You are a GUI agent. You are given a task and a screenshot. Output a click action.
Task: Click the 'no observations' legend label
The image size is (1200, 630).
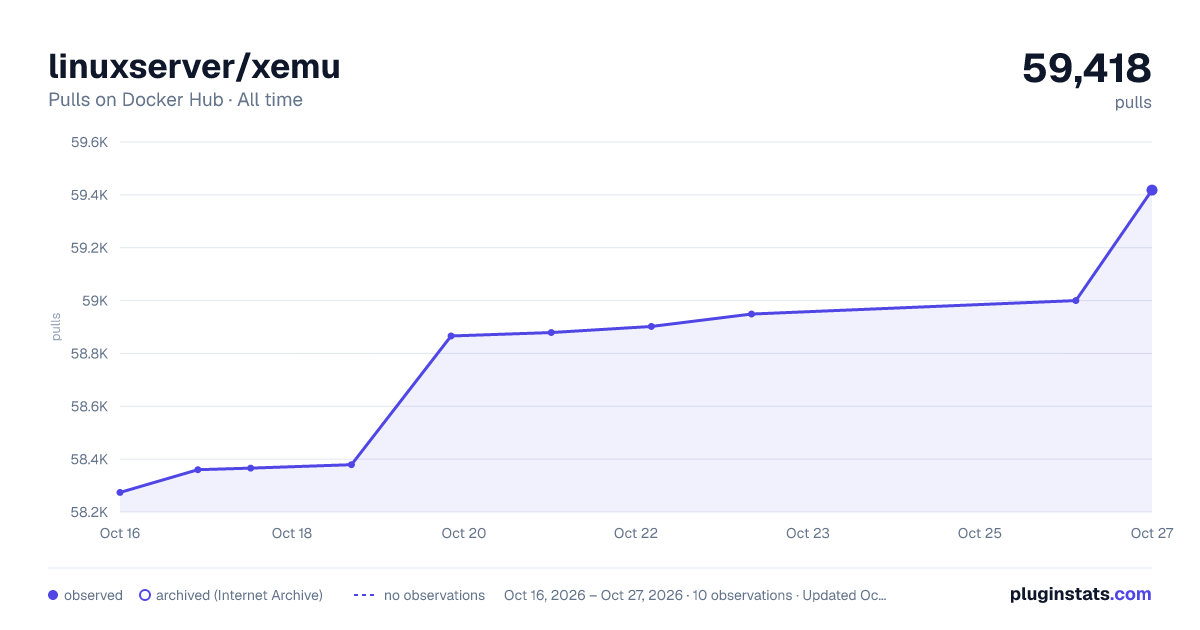coord(434,595)
